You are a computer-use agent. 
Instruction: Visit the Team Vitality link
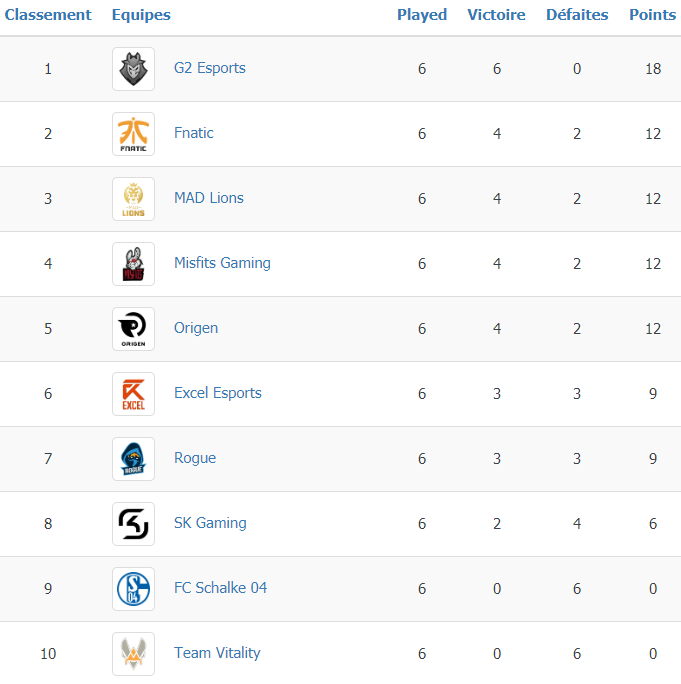tap(217, 653)
